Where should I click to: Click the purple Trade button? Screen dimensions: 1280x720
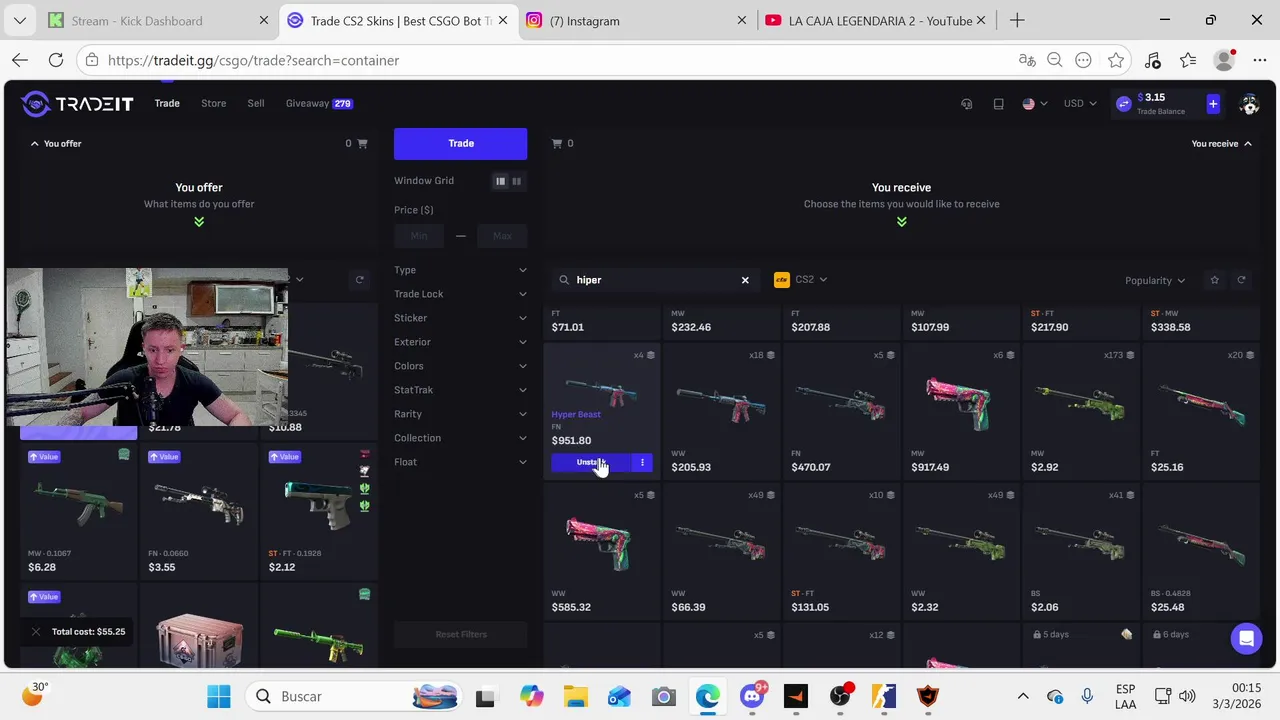click(460, 143)
